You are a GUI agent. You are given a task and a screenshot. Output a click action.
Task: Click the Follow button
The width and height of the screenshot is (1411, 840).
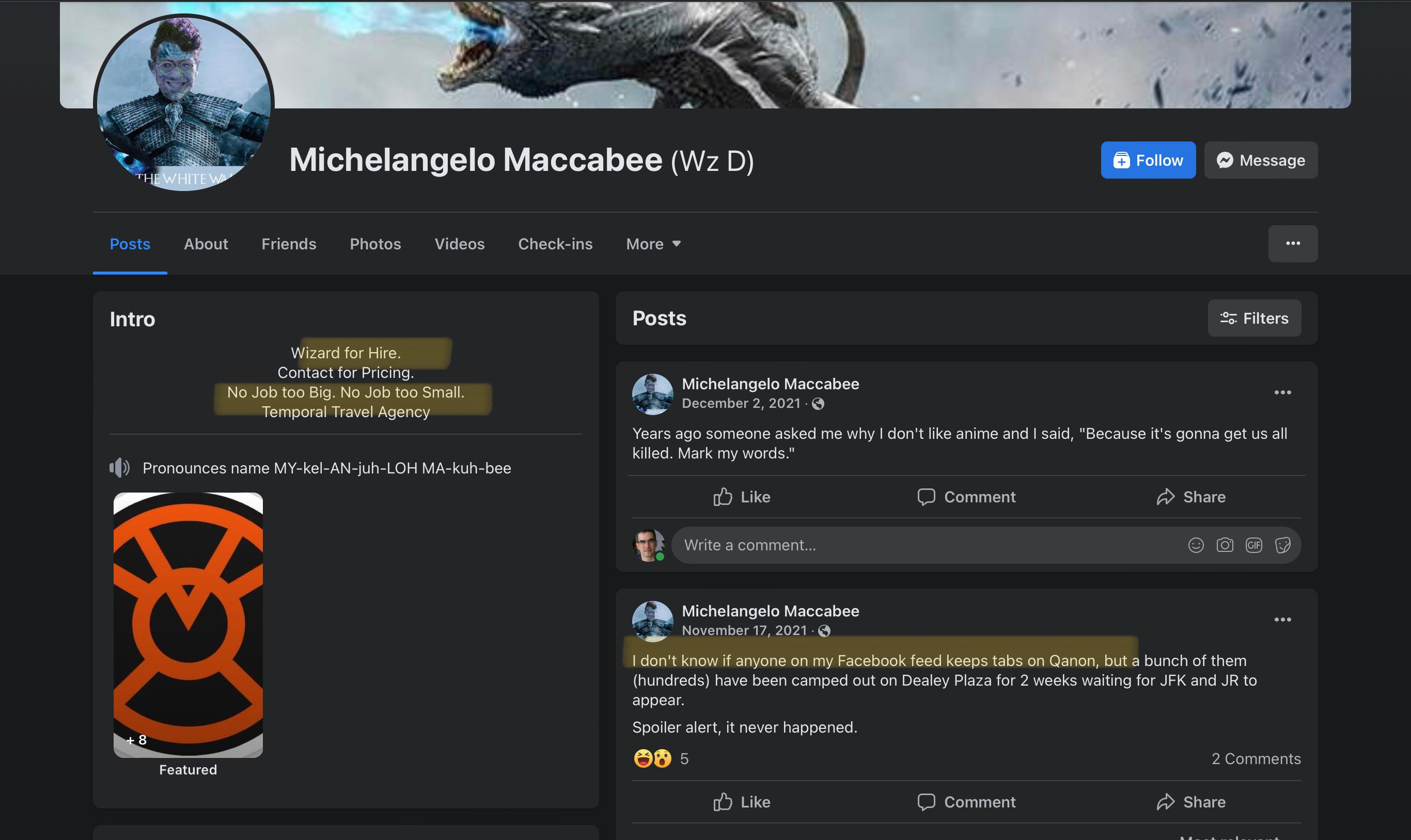pos(1148,160)
